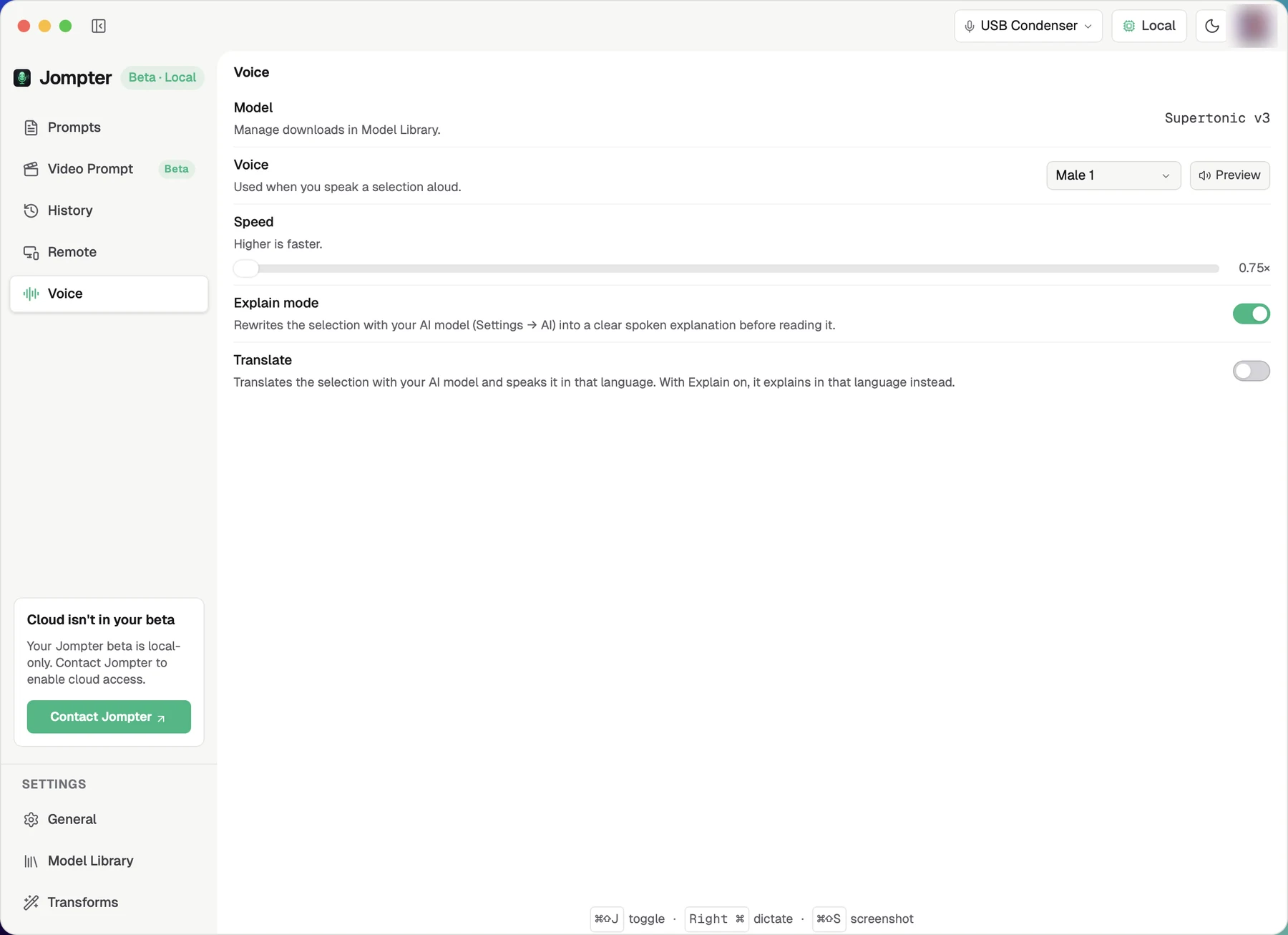1288x935 pixels.
Task: Collapse the sidebar with the panel icon
Action: [99, 26]
